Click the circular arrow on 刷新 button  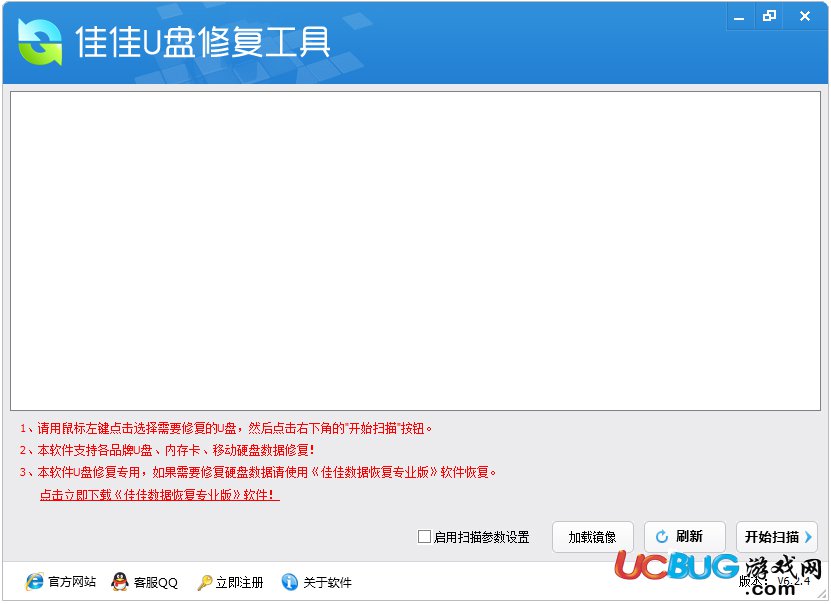[x=661, y=537]
